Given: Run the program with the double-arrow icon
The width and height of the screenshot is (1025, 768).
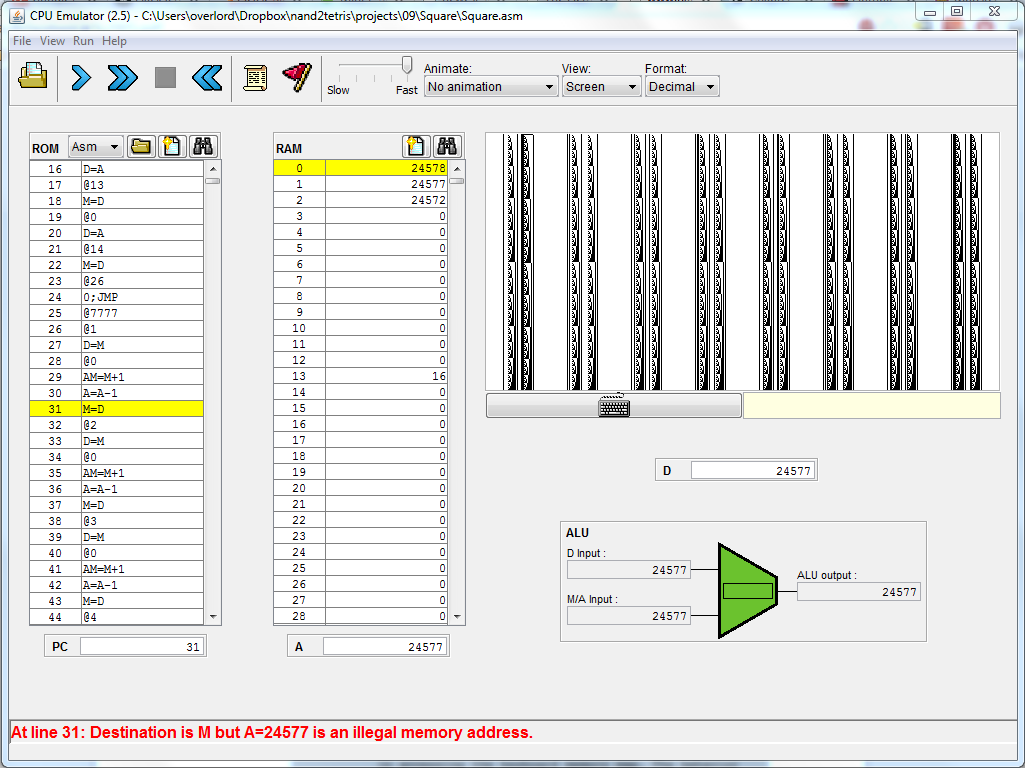Looking at the screenshot, I should 122,78.
